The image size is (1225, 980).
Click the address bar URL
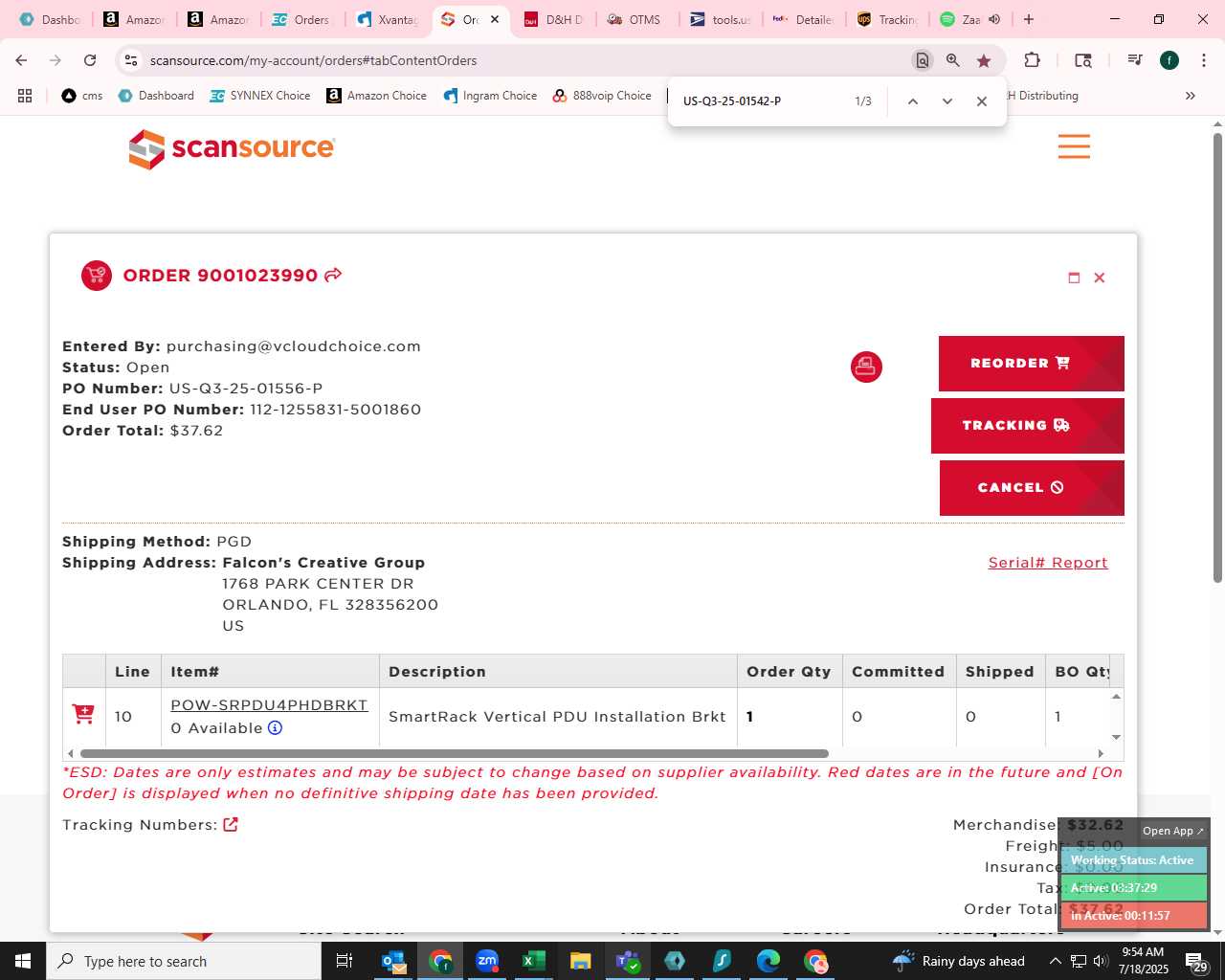[x=313, y=60]
